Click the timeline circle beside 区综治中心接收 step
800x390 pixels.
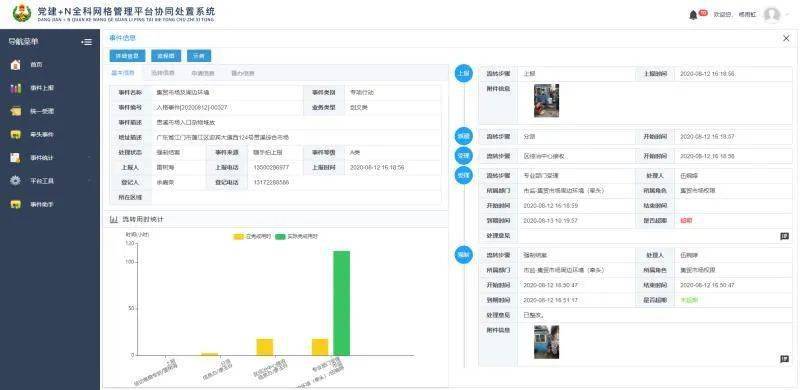463,155
